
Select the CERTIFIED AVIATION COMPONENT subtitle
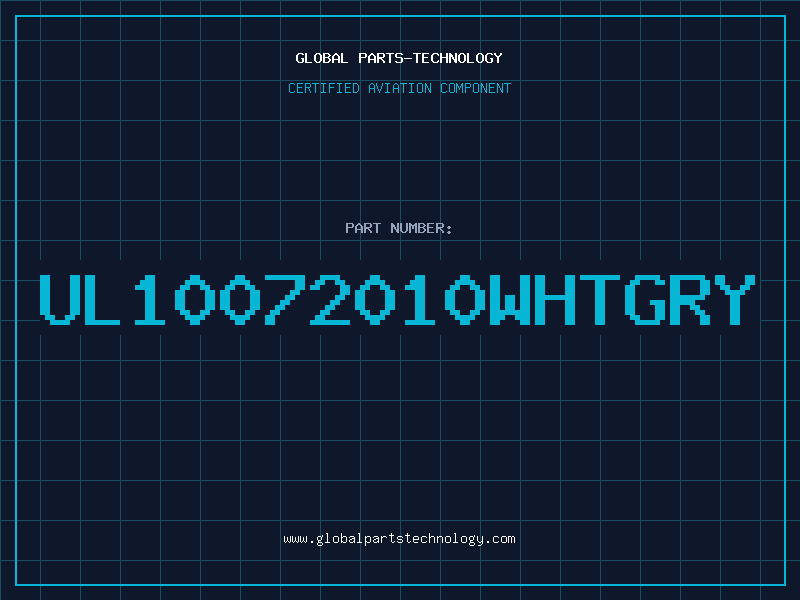399,88
